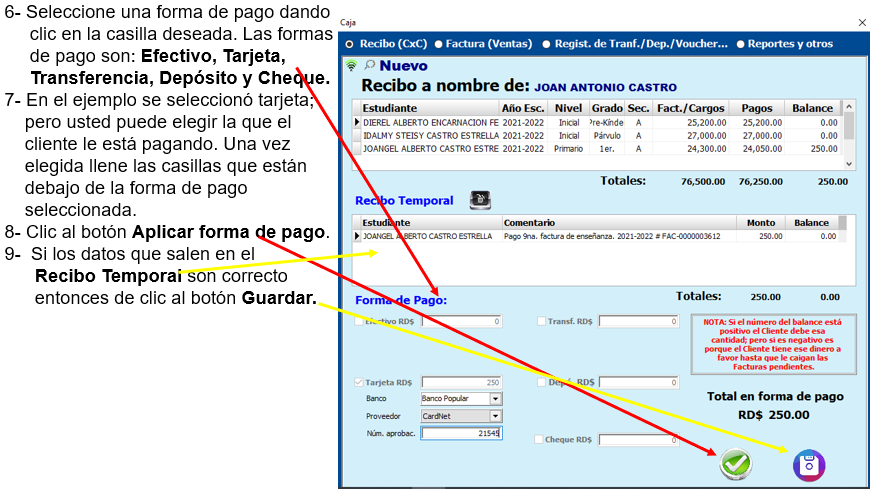This screenshot has width=872, height=492.
Task: Click the student table scroll down arrow
Action: (x=849, y=163)
